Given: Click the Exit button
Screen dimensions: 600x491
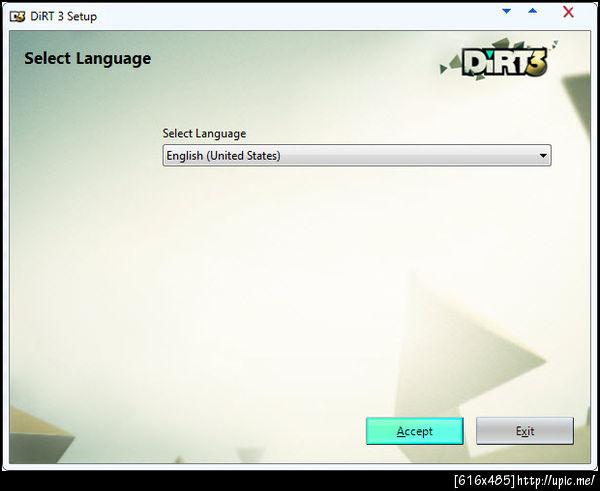Looking at the screenshot, I should (525, 431).
